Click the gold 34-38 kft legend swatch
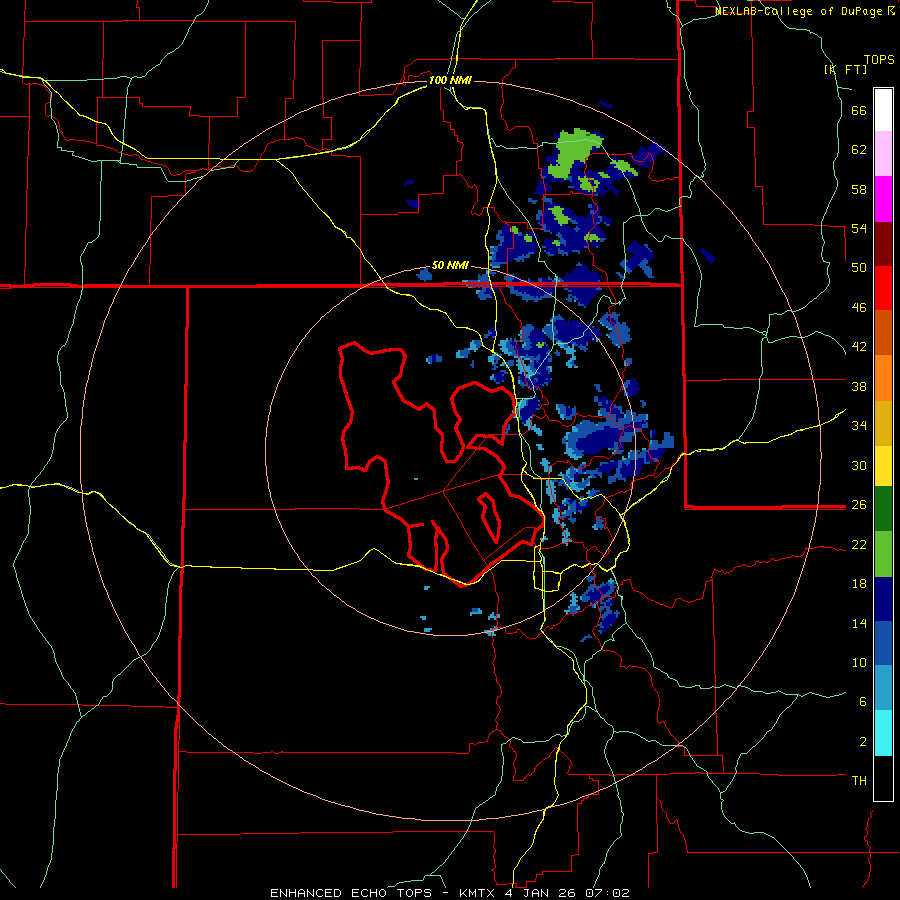This screenshot has width=900, height=900. coord(883,423)
